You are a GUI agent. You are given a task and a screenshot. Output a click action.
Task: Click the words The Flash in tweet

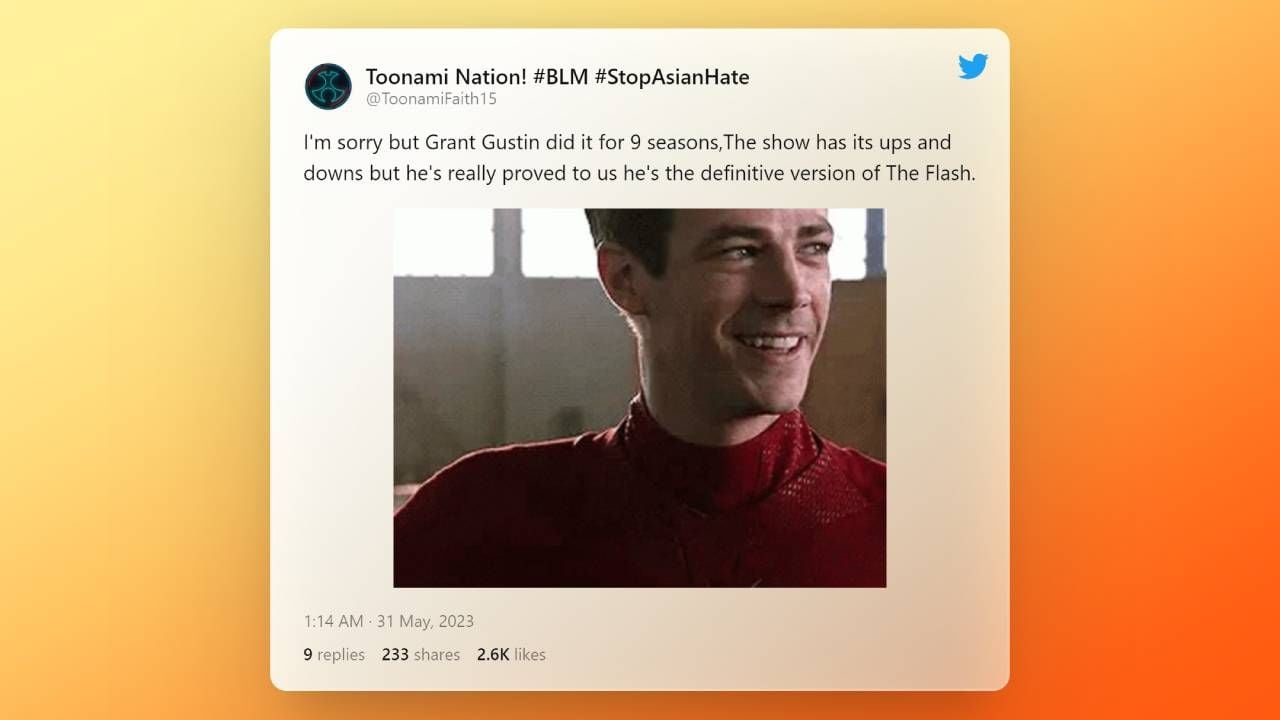pyautogui.click(x=930, y=173)
